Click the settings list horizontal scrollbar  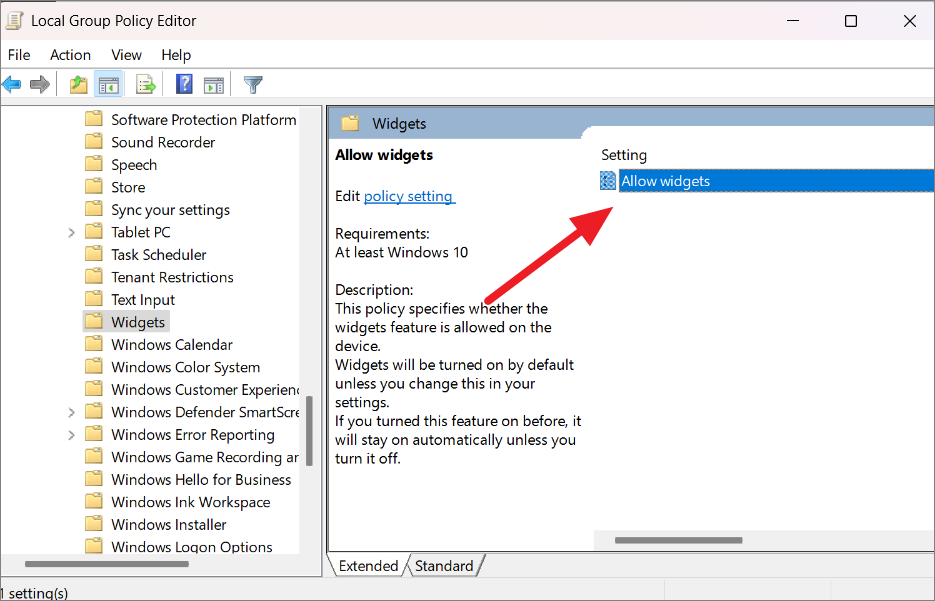tap(679, 541)
